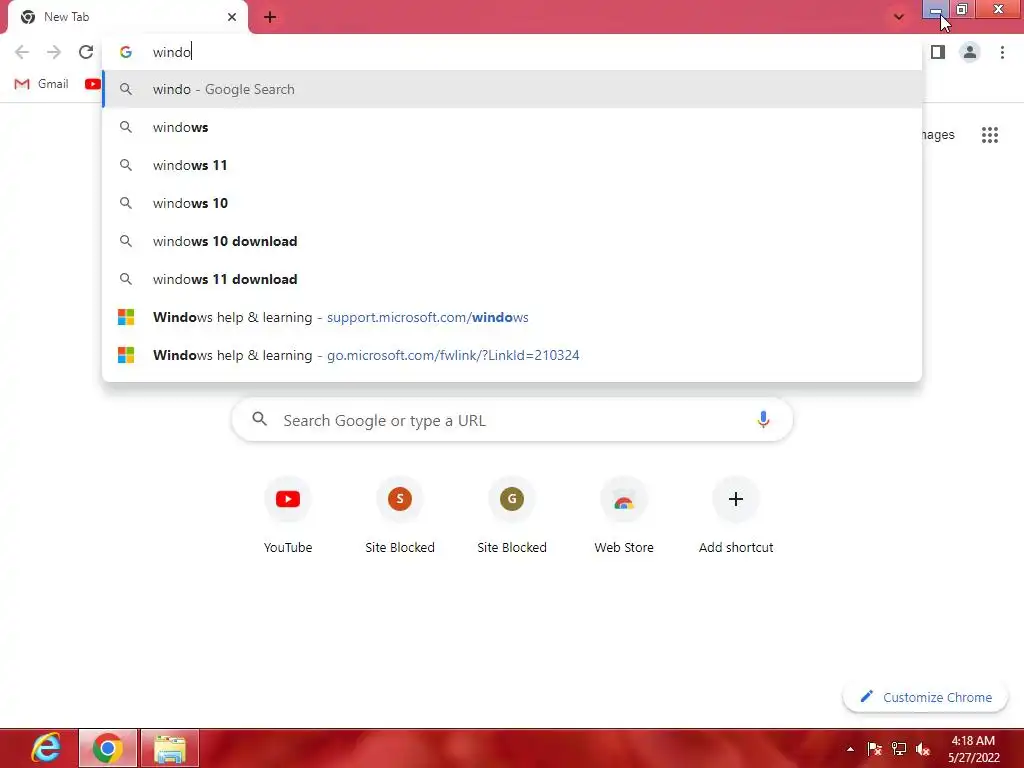Viewport: 1024px width, 768px height.
Task: Open the G Site Blocked shortcut
Action: (512, 516)
